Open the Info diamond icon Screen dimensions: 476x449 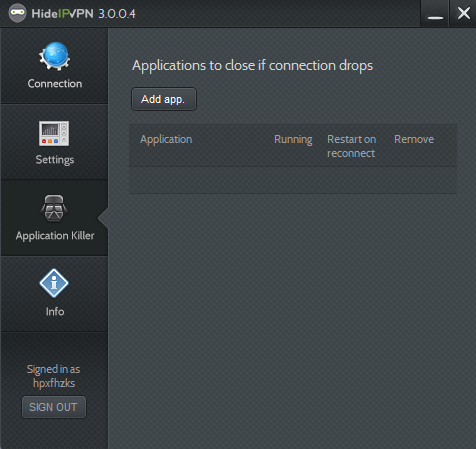(54, 283)
